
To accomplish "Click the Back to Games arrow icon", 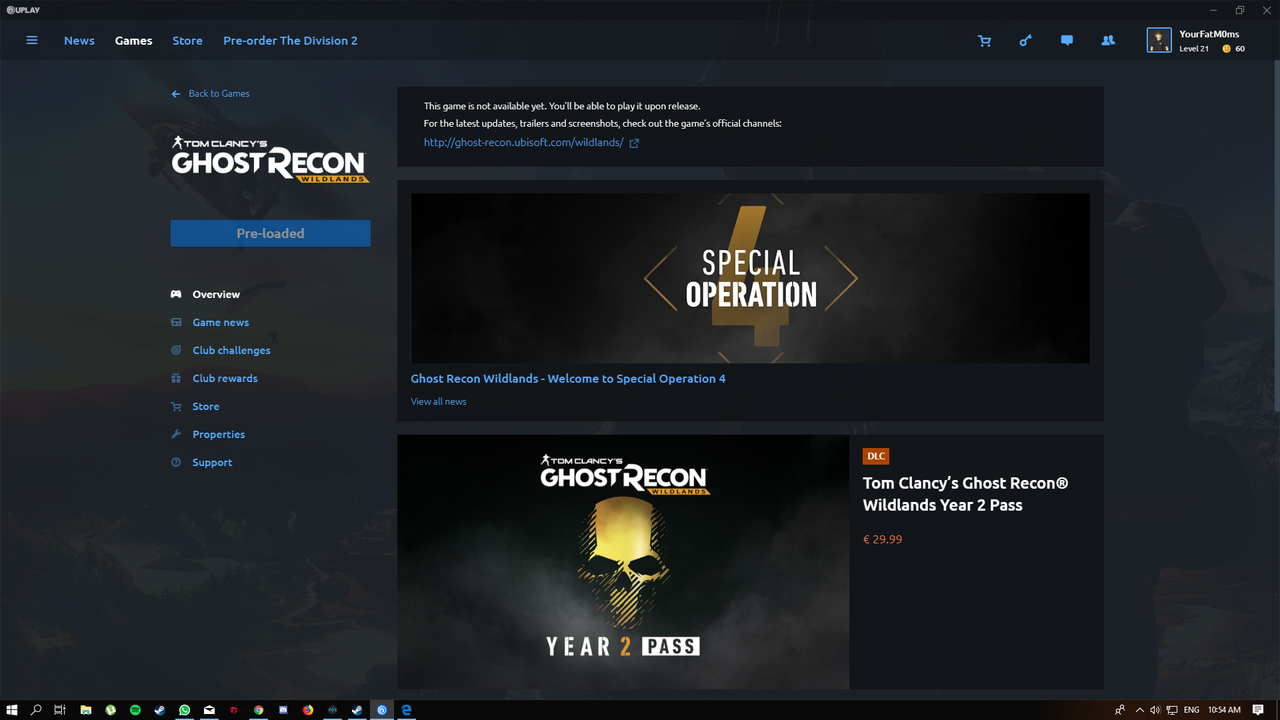I will pyautogui.click(x=177, y=94).
